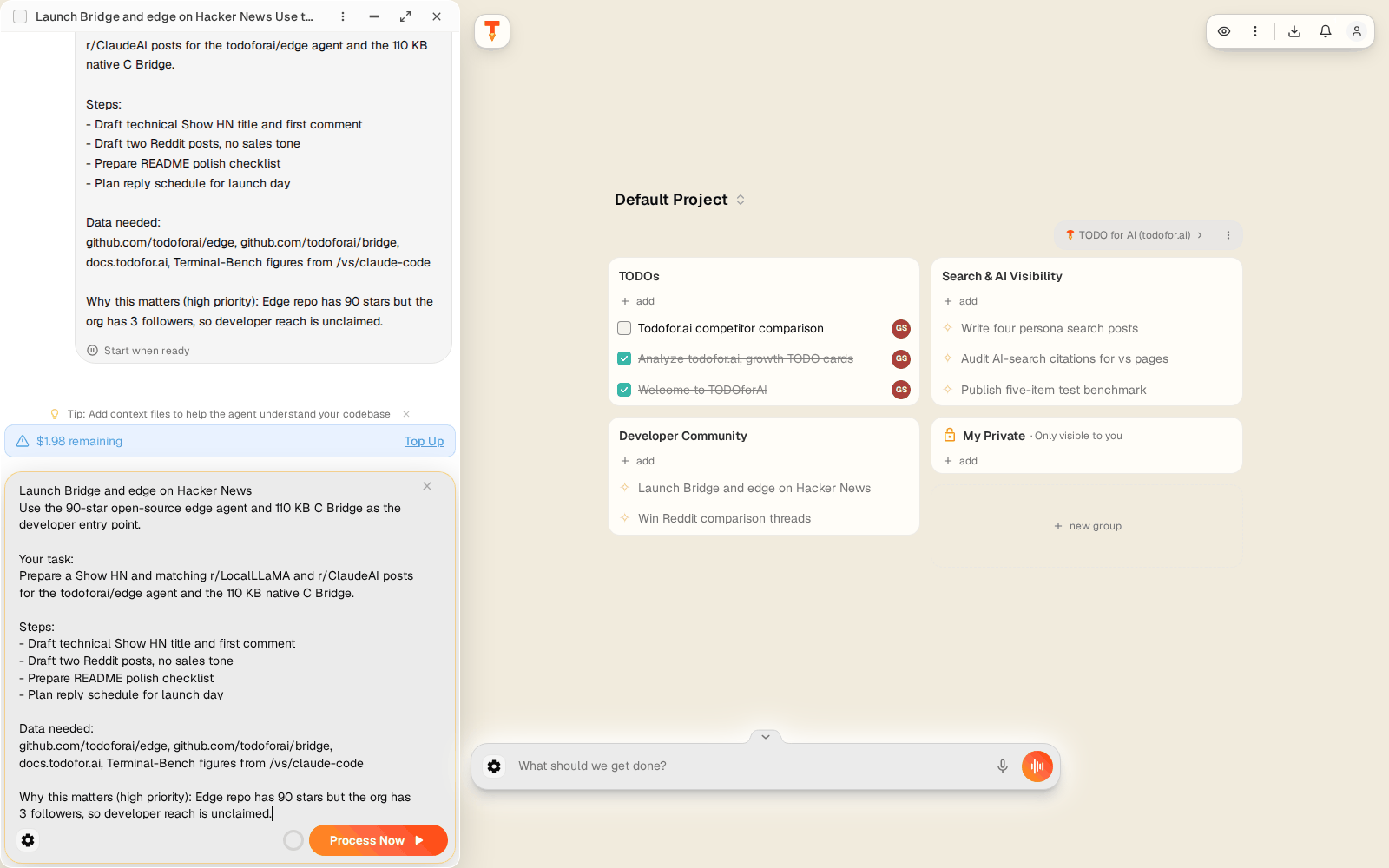Open settings gear in task editor panel
The height and width of the screenshot is (868, 1389).
tap(28, 840)
